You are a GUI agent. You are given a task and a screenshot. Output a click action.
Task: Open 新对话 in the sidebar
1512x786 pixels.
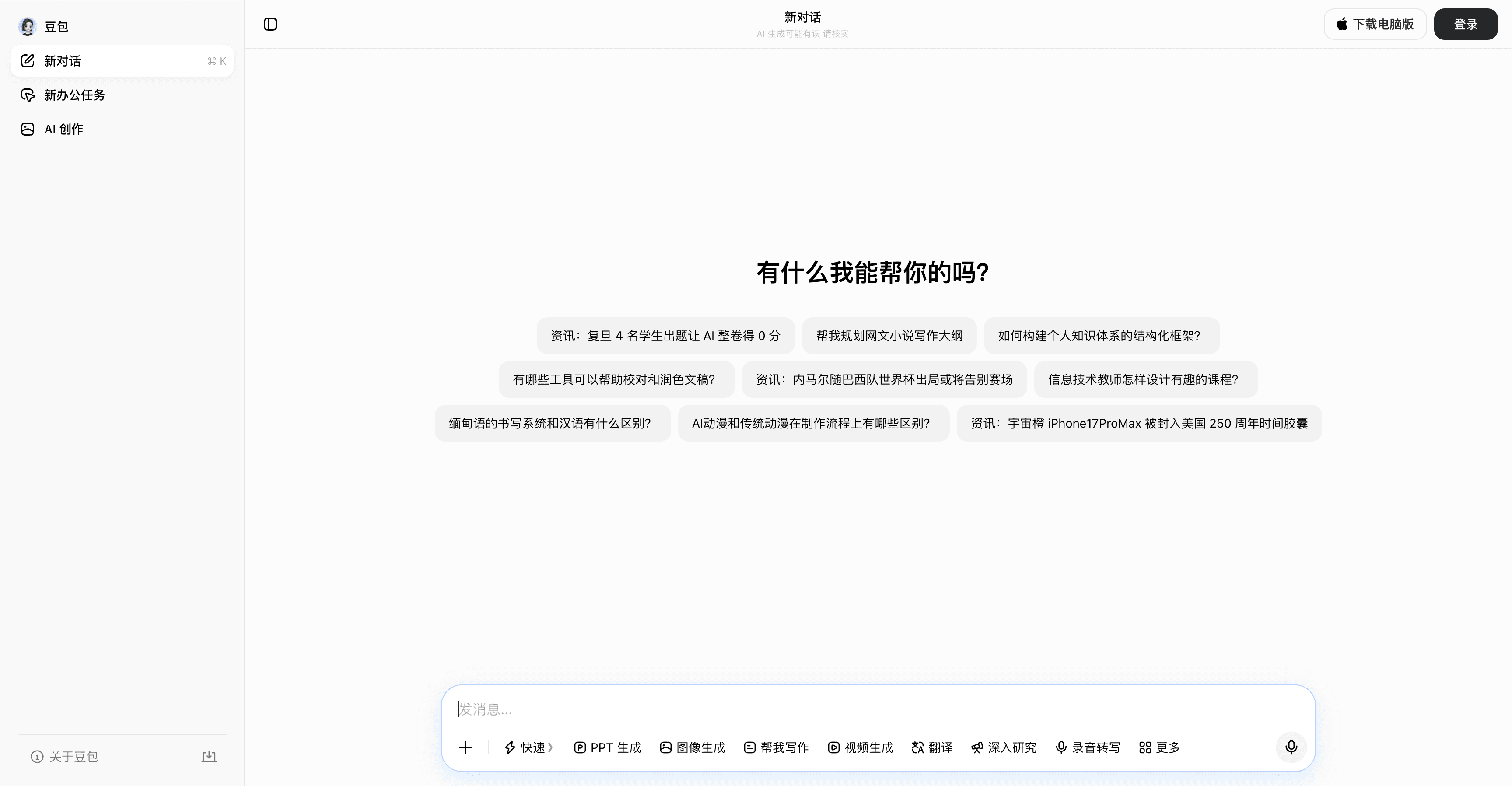(x=122, y=61)
